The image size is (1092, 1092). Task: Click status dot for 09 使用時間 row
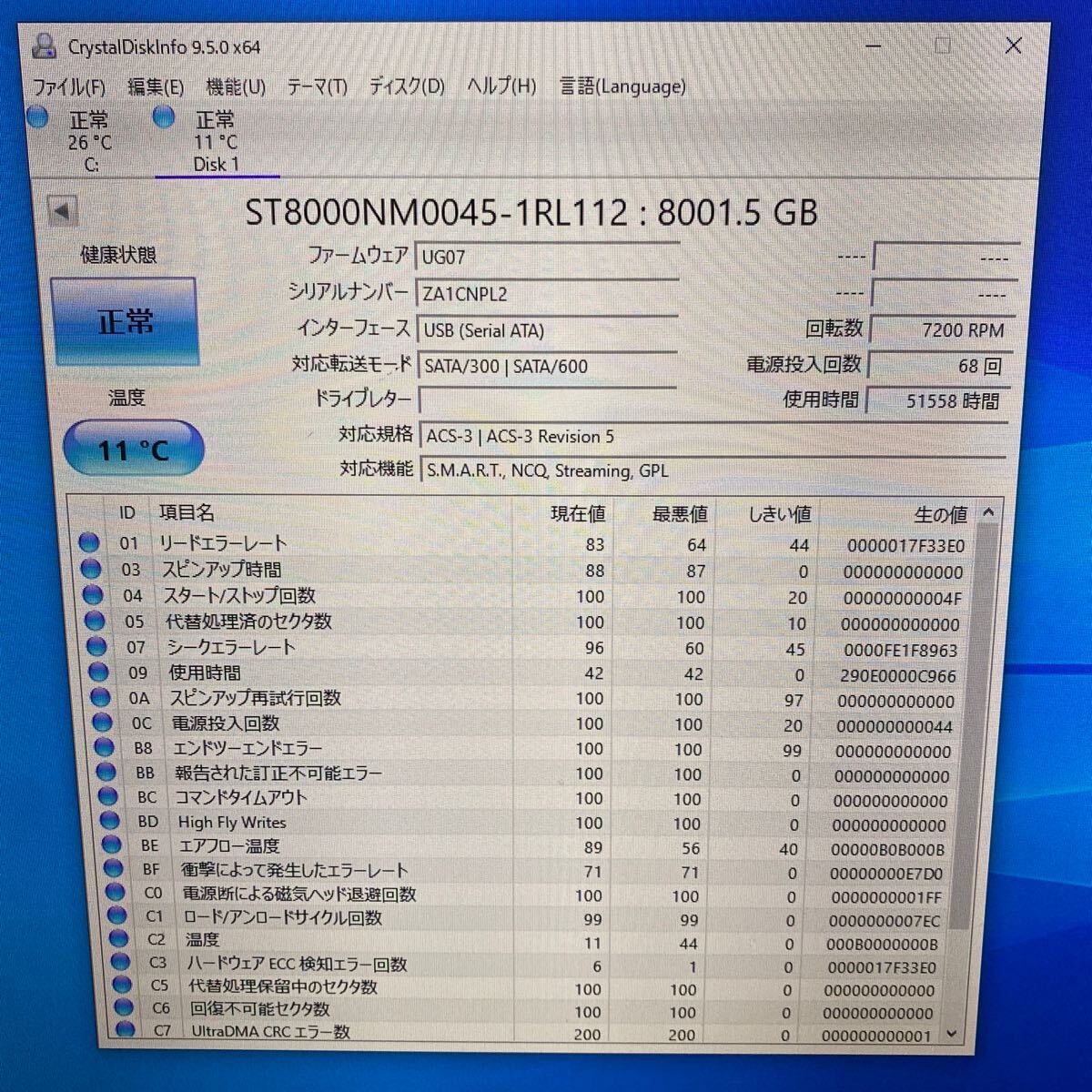coord(100,673)
